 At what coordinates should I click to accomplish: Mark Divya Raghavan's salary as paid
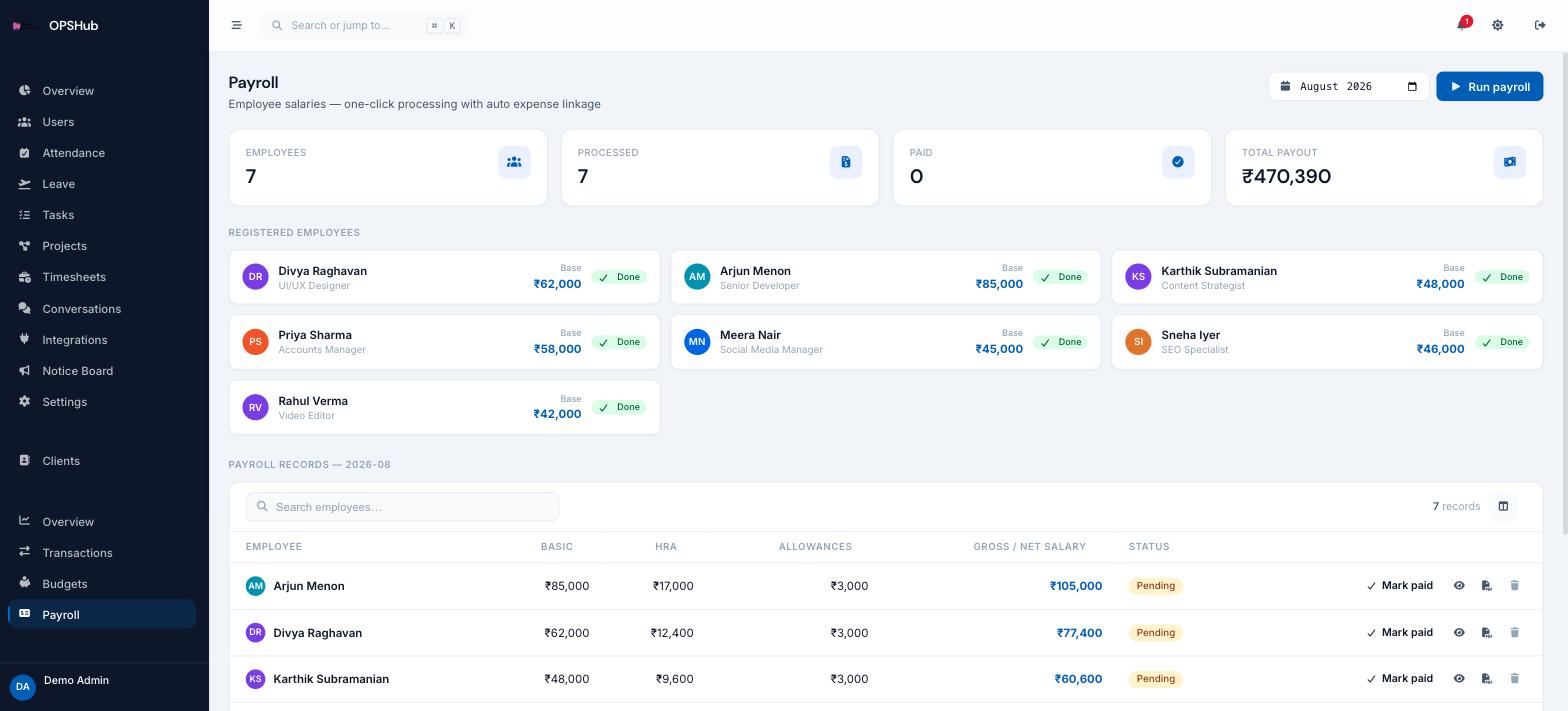coord(1399,633)
